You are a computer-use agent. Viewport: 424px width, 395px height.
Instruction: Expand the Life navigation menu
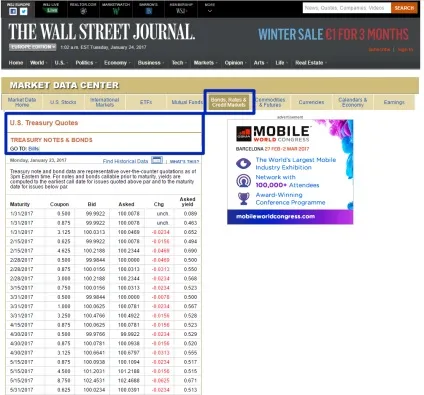pyautogui.click(x=281, y=63)
